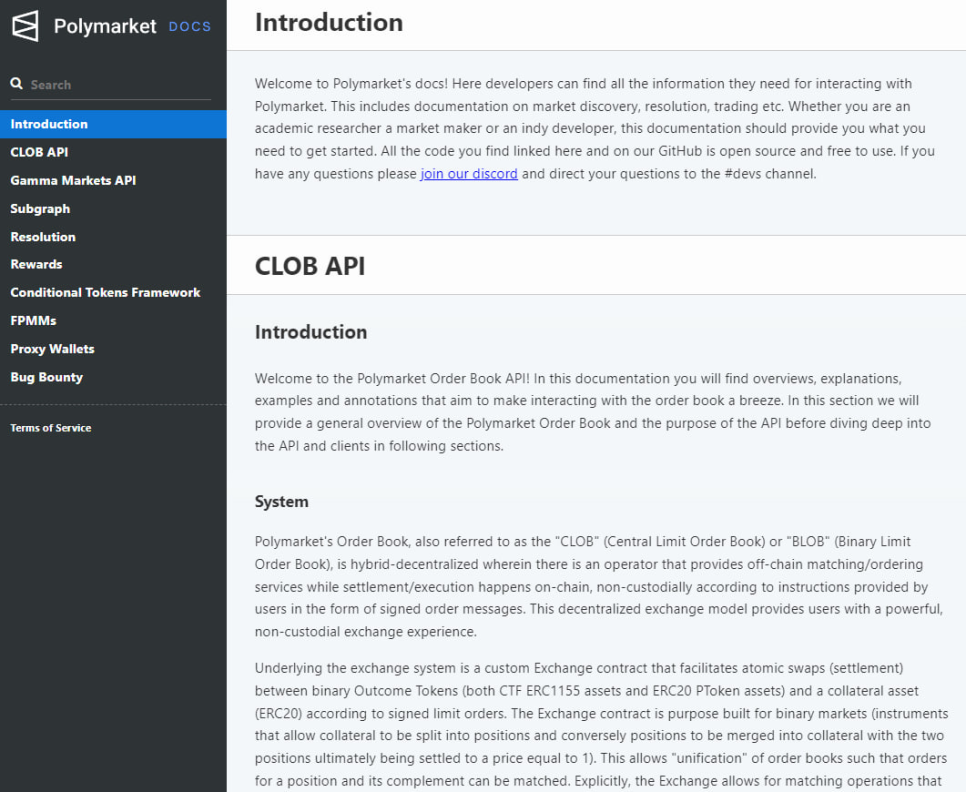
Task: Click the Polymarket wordmark text
Action: coord(105,26)
